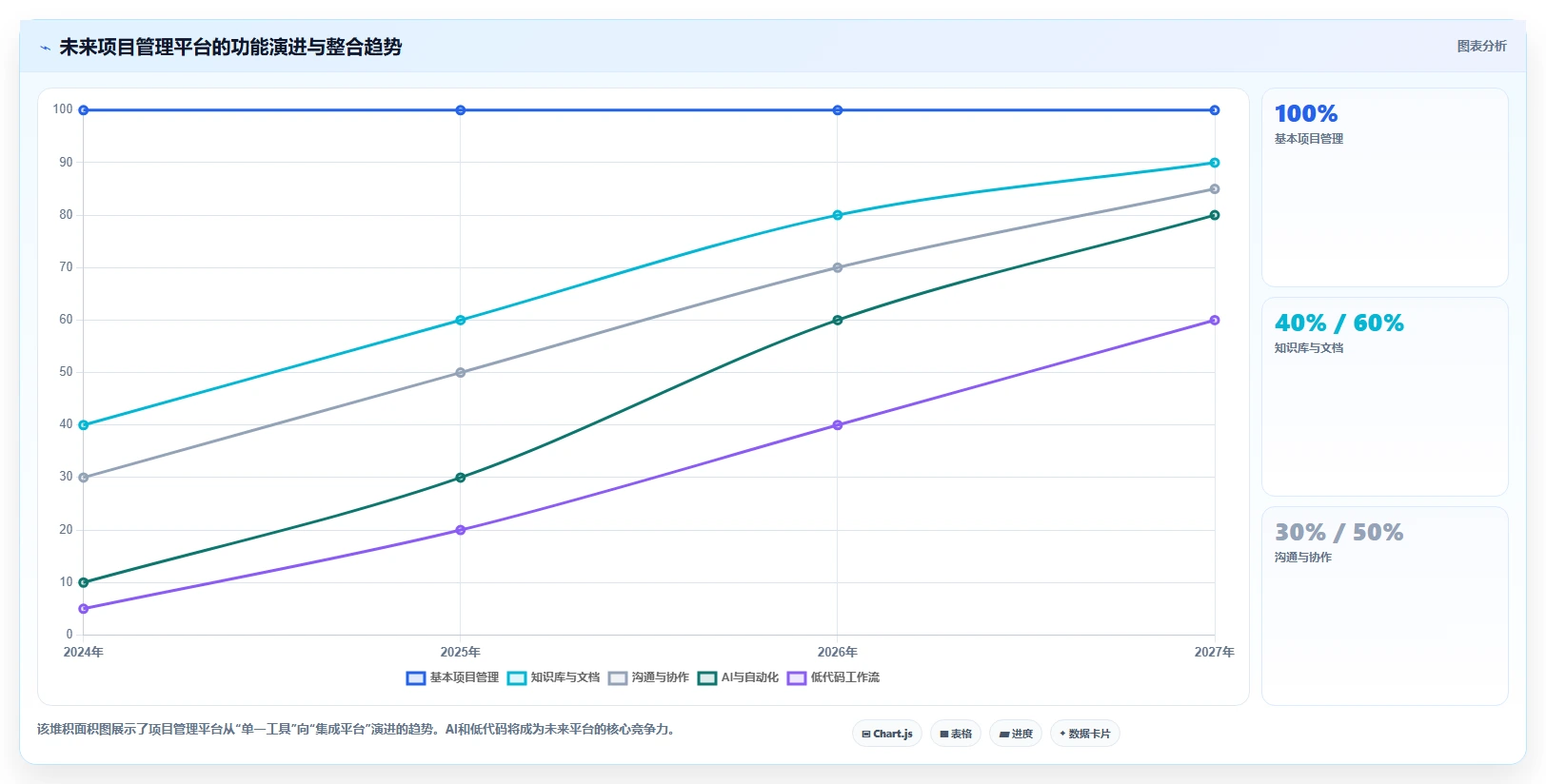Image resolution: width=1546 pixels, height=784 pixels.
Task: Select the 数据卡片 tag pill
Action: [x=1085, y=734]
